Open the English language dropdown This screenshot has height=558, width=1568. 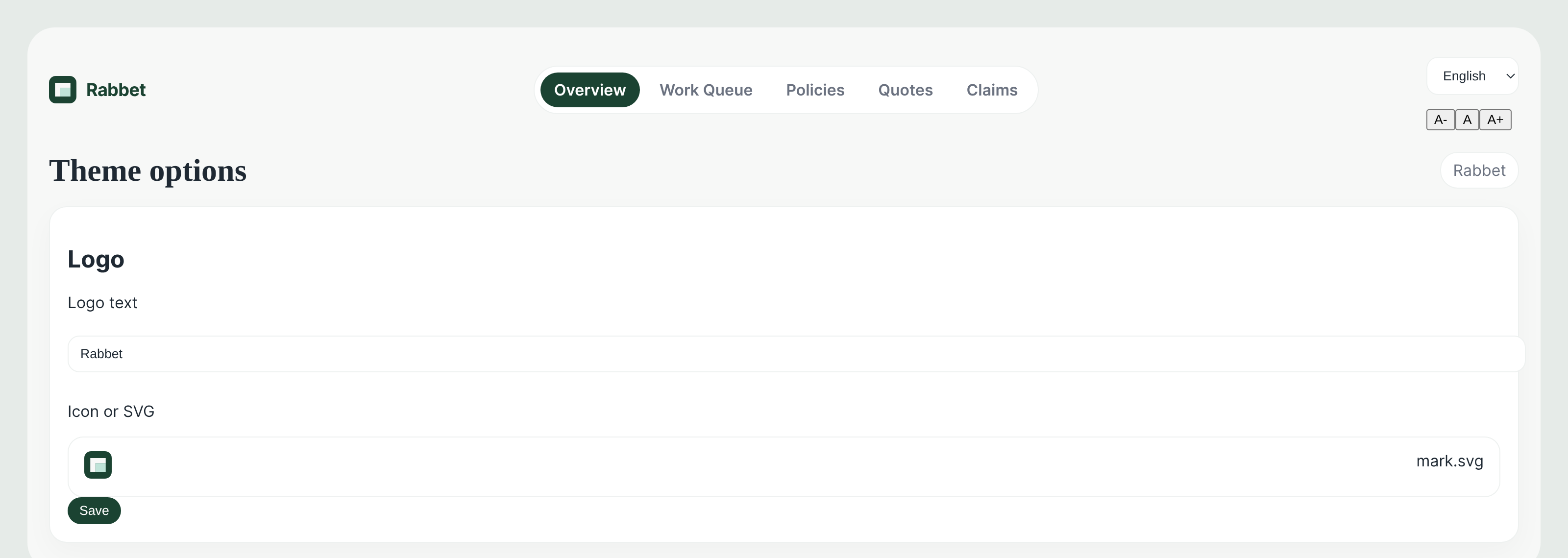point(1472,76)
